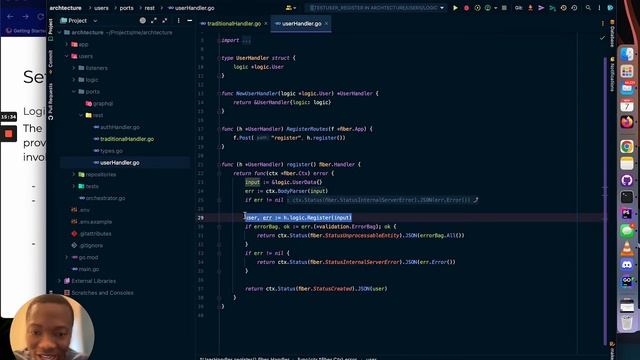Open the run configuration dropdown

[x=375, y=8]
